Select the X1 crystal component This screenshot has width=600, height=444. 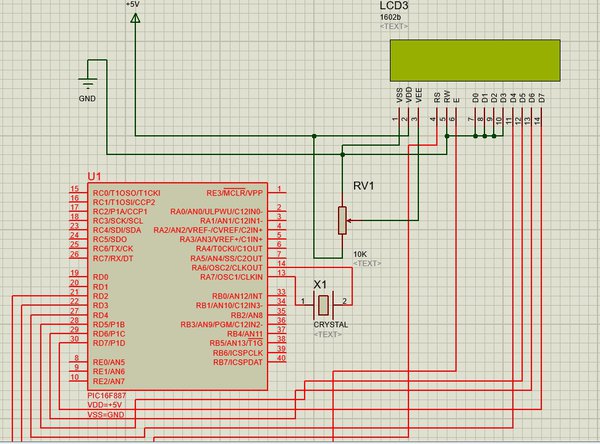click(x=324, y=305)
